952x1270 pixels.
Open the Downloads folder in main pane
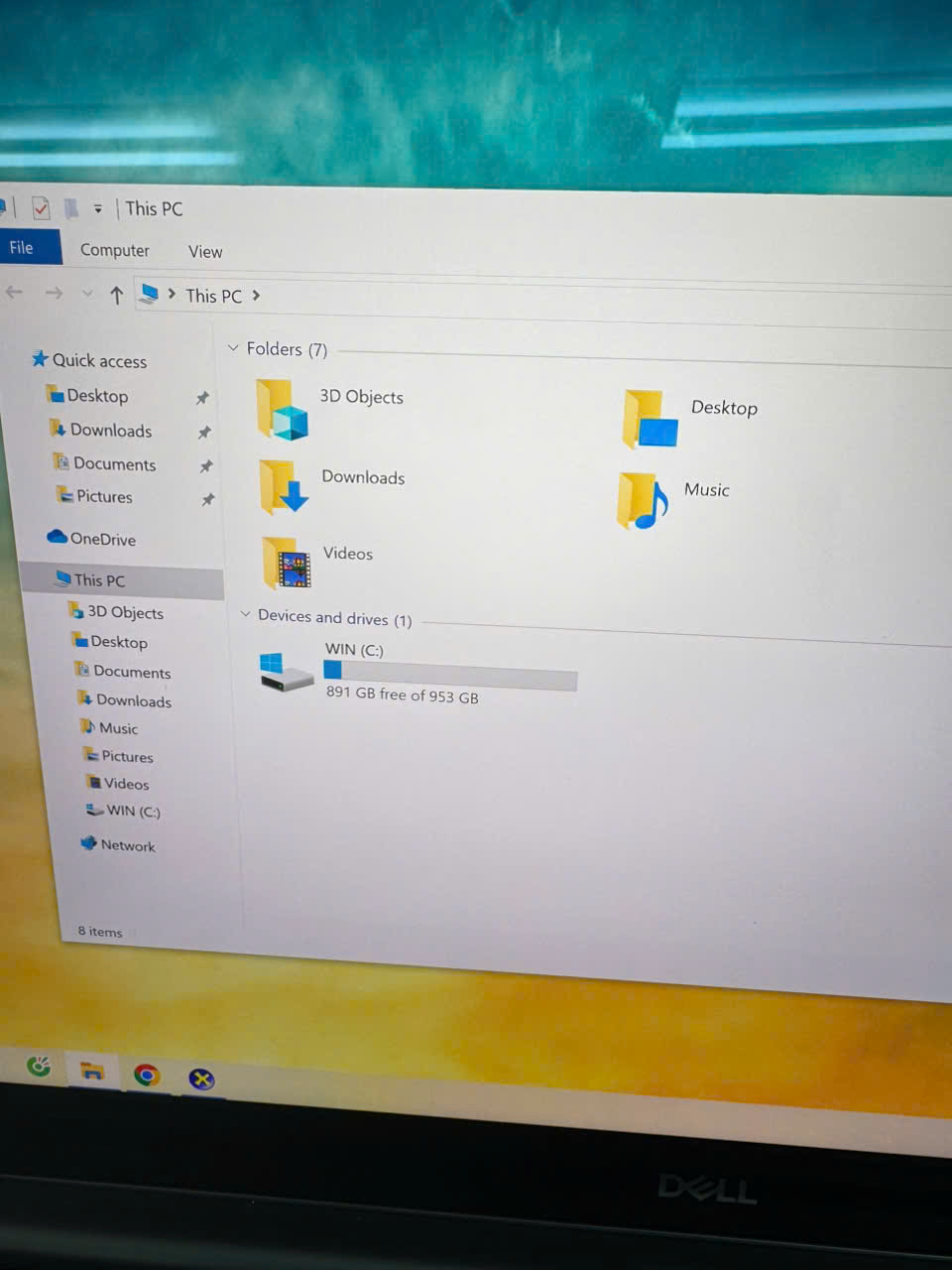284,486
